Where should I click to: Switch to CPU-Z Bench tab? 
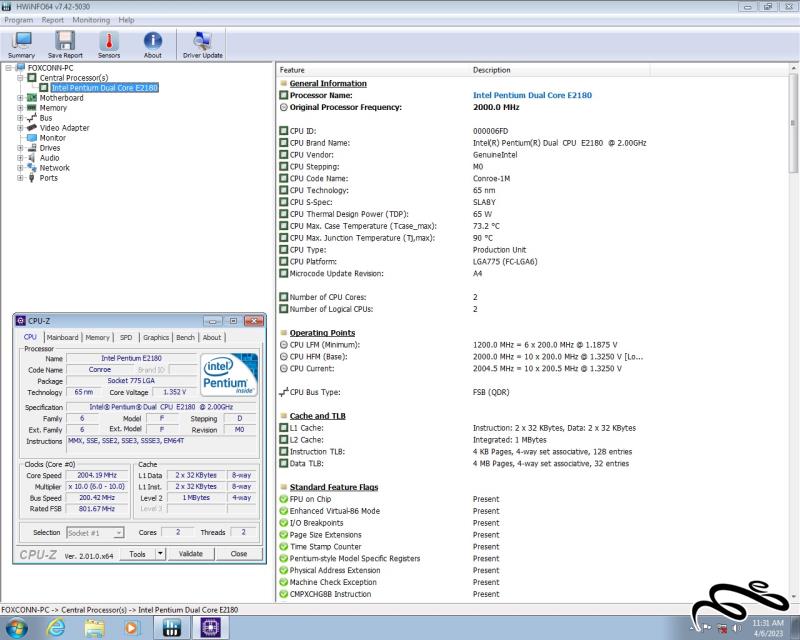(185, 337)
